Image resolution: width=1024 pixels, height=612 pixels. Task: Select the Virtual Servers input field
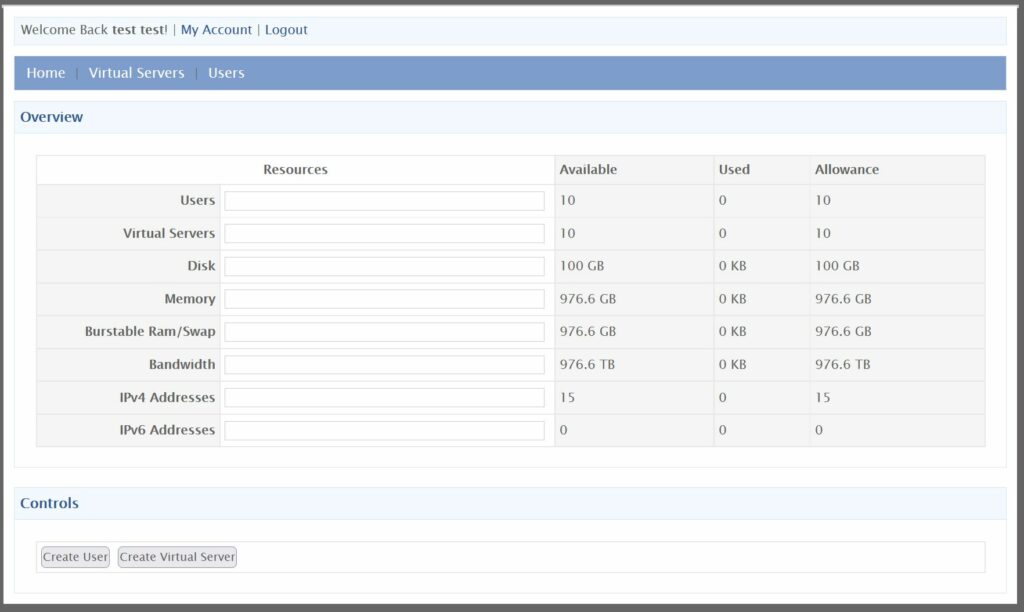385,233
